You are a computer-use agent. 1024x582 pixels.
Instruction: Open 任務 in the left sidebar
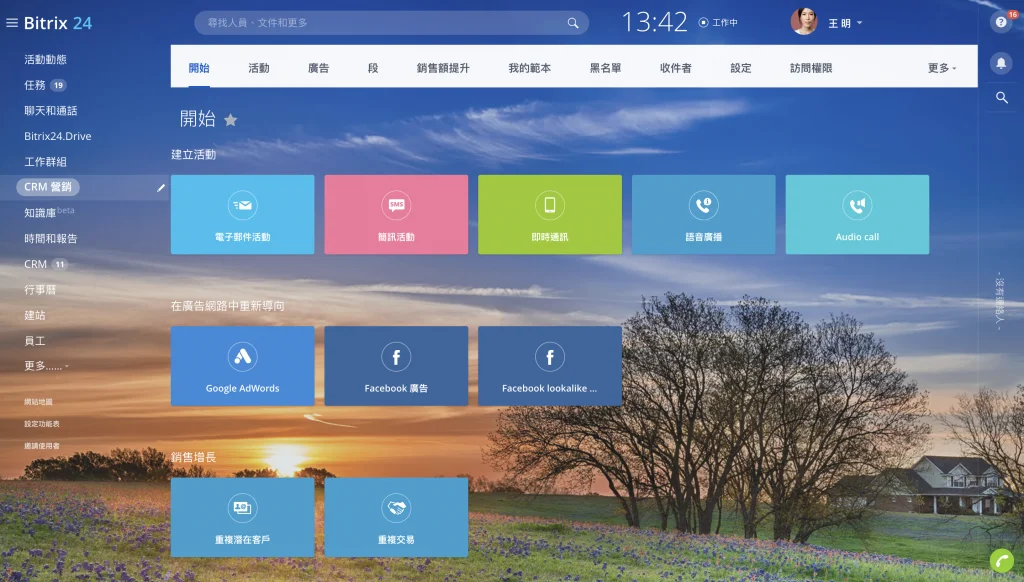point(35,85)
